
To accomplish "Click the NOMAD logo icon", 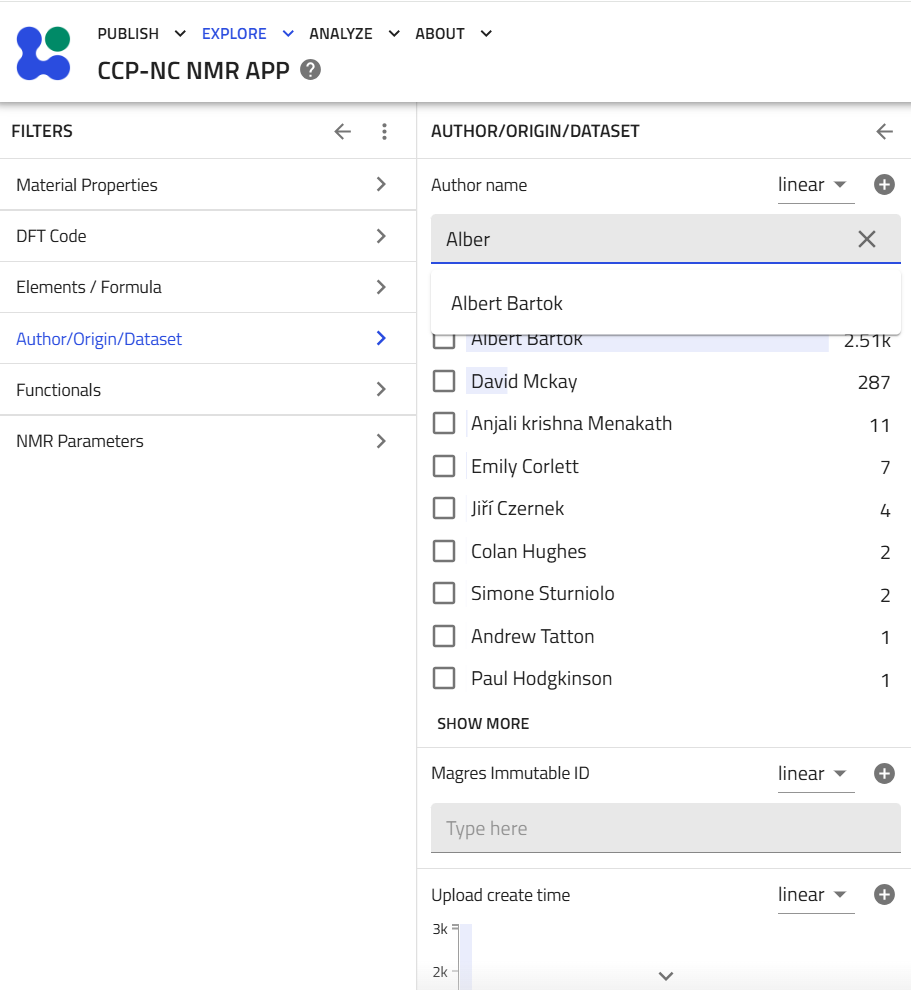I will pyautogui.click(x=44, y=54).
